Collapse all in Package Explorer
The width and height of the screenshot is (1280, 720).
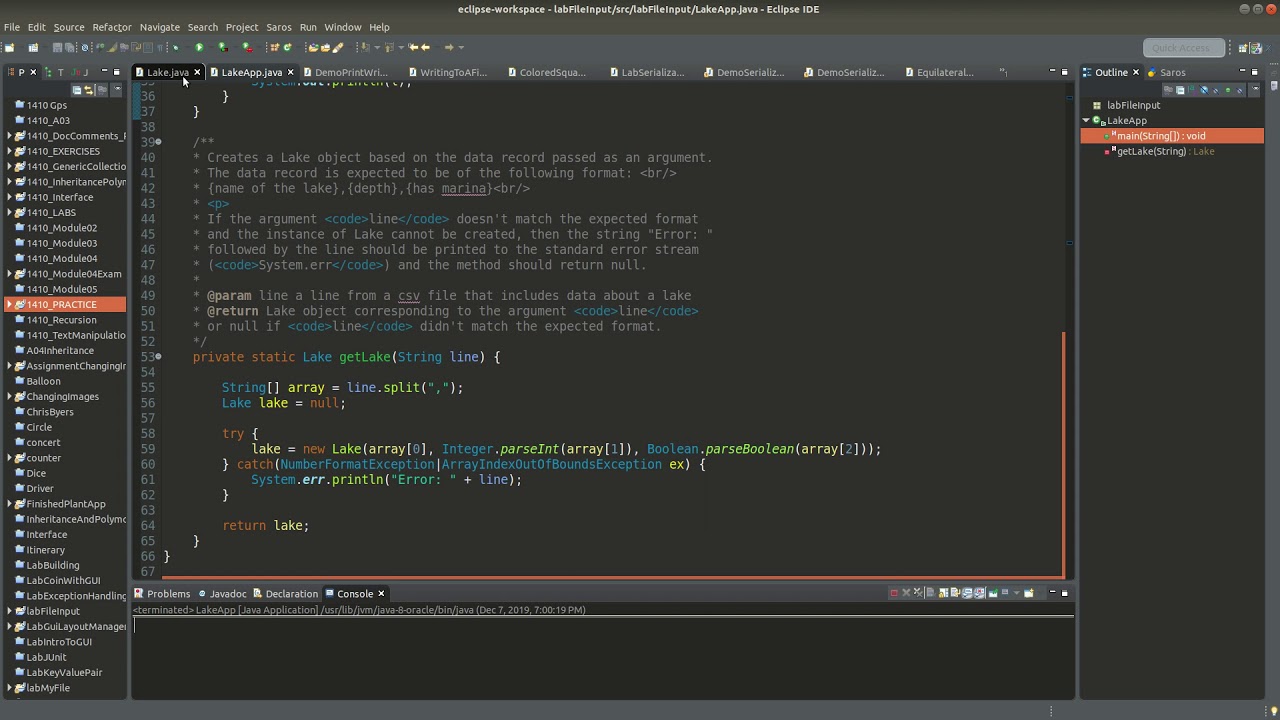tap(77, 90)
